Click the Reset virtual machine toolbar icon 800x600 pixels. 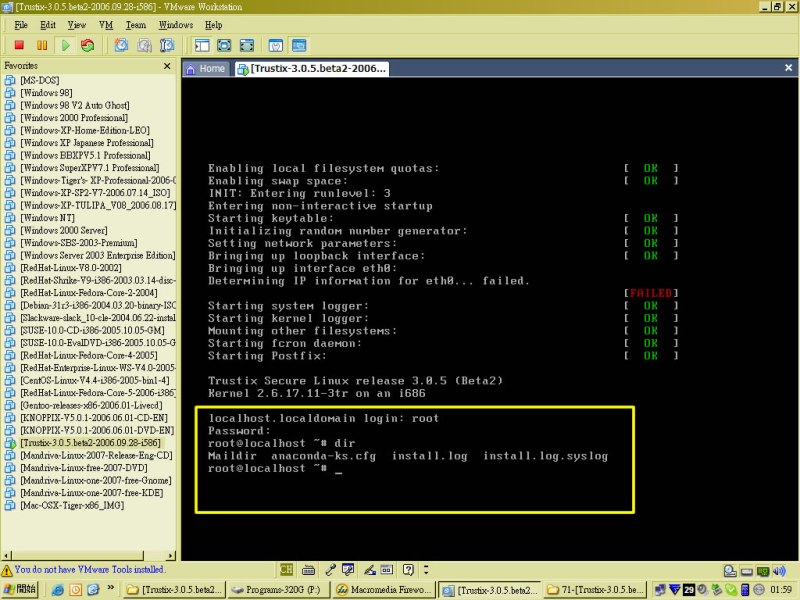[88, 45]
